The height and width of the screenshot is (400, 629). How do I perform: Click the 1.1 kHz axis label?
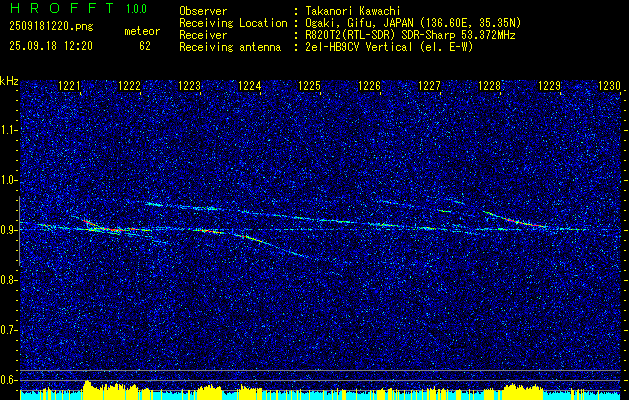[8, 130]
